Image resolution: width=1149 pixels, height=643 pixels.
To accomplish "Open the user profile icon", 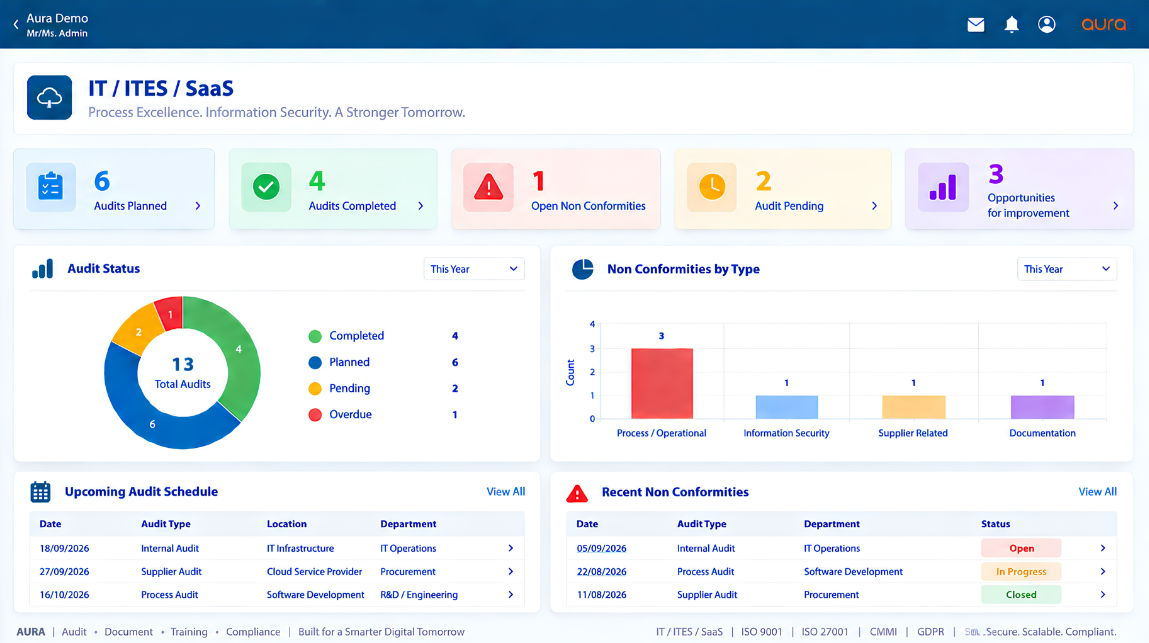I will coord(1046,24).
